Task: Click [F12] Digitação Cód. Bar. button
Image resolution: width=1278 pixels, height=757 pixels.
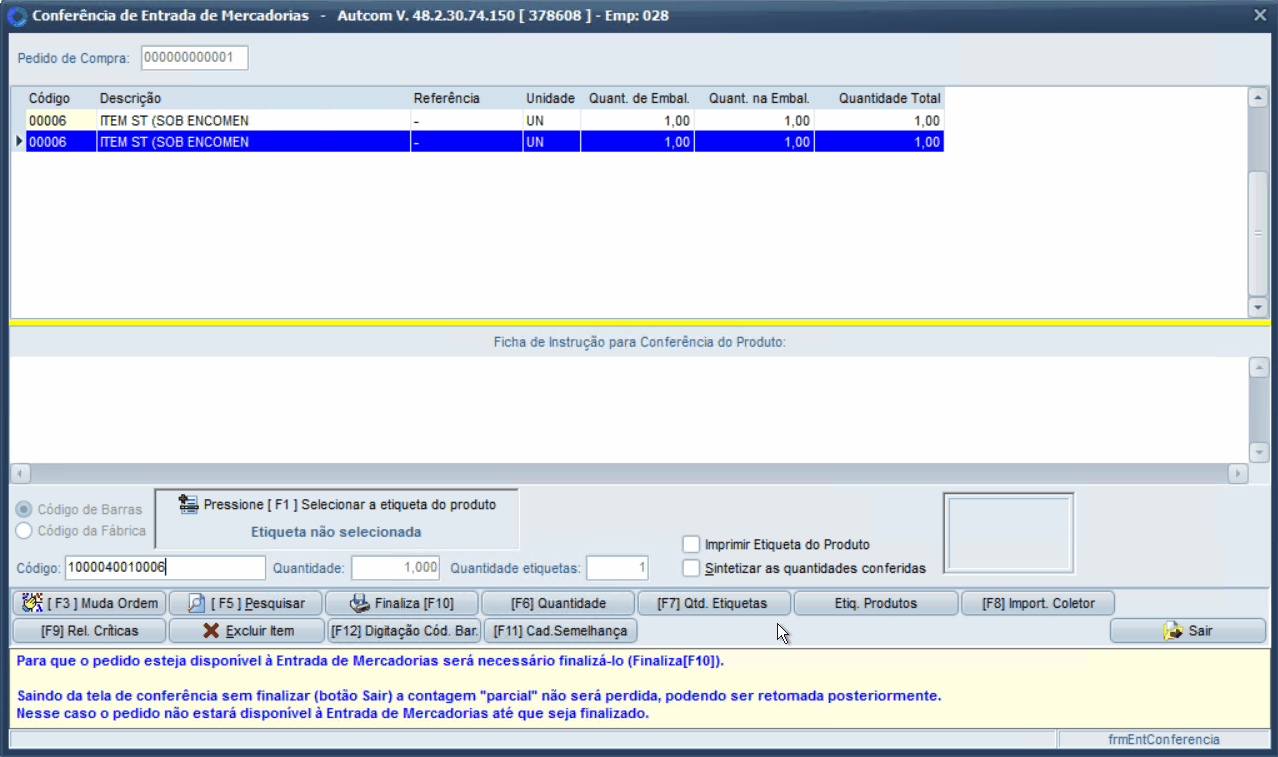Action: coord(404,631)
